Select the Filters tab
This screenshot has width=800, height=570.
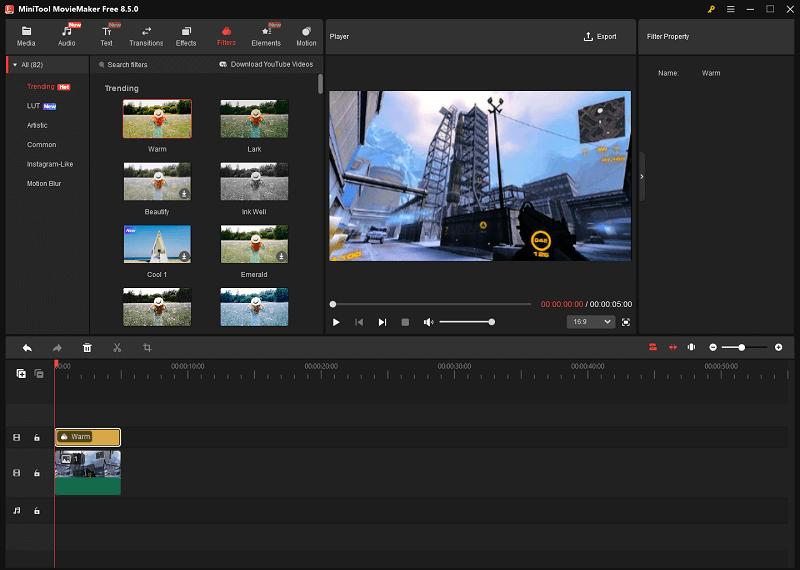tap(226, 36)
